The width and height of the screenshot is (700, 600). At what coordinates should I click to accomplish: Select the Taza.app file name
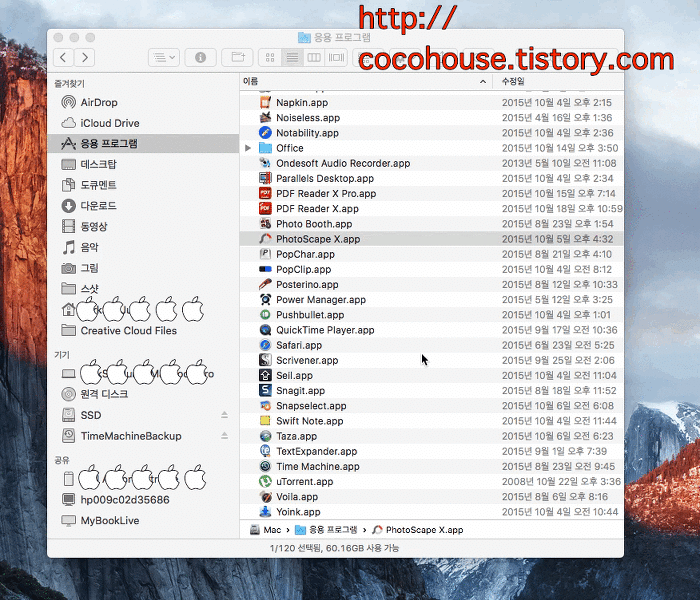click(296, 436)
